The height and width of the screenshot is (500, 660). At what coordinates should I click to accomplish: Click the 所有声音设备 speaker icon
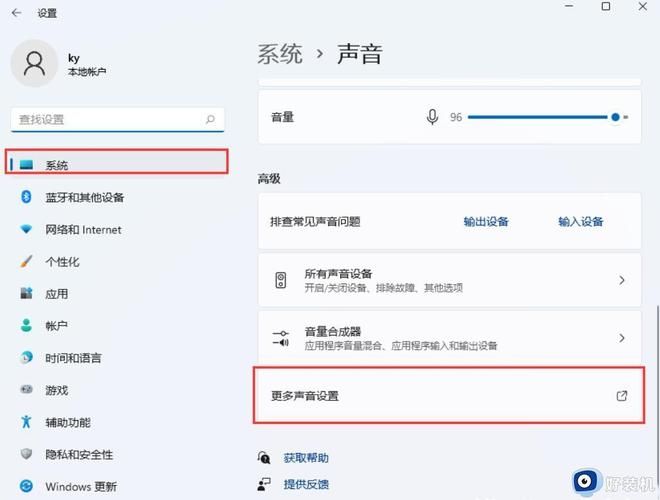click(282, 280)
